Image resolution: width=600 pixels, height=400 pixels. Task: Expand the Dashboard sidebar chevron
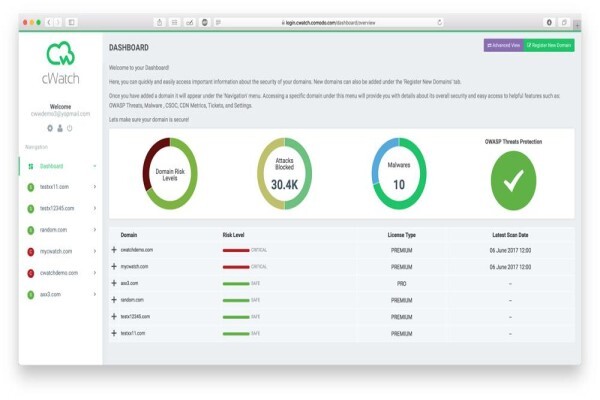(95, 166)
